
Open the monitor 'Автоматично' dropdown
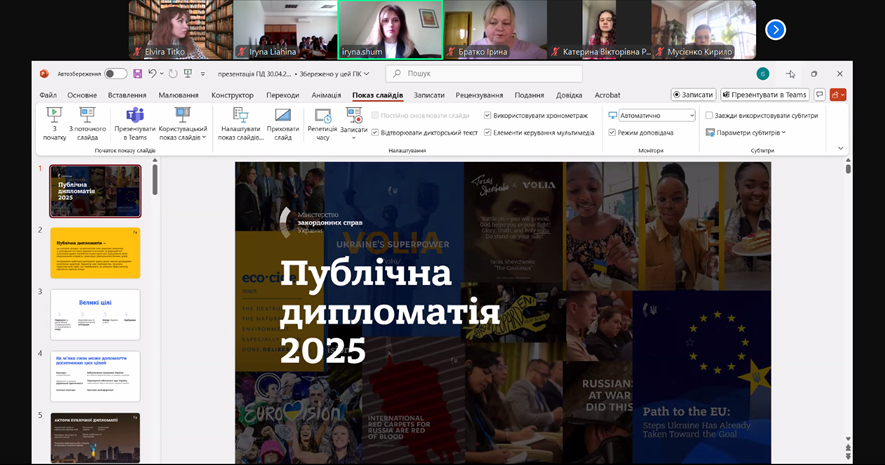(x=655, y=116)
